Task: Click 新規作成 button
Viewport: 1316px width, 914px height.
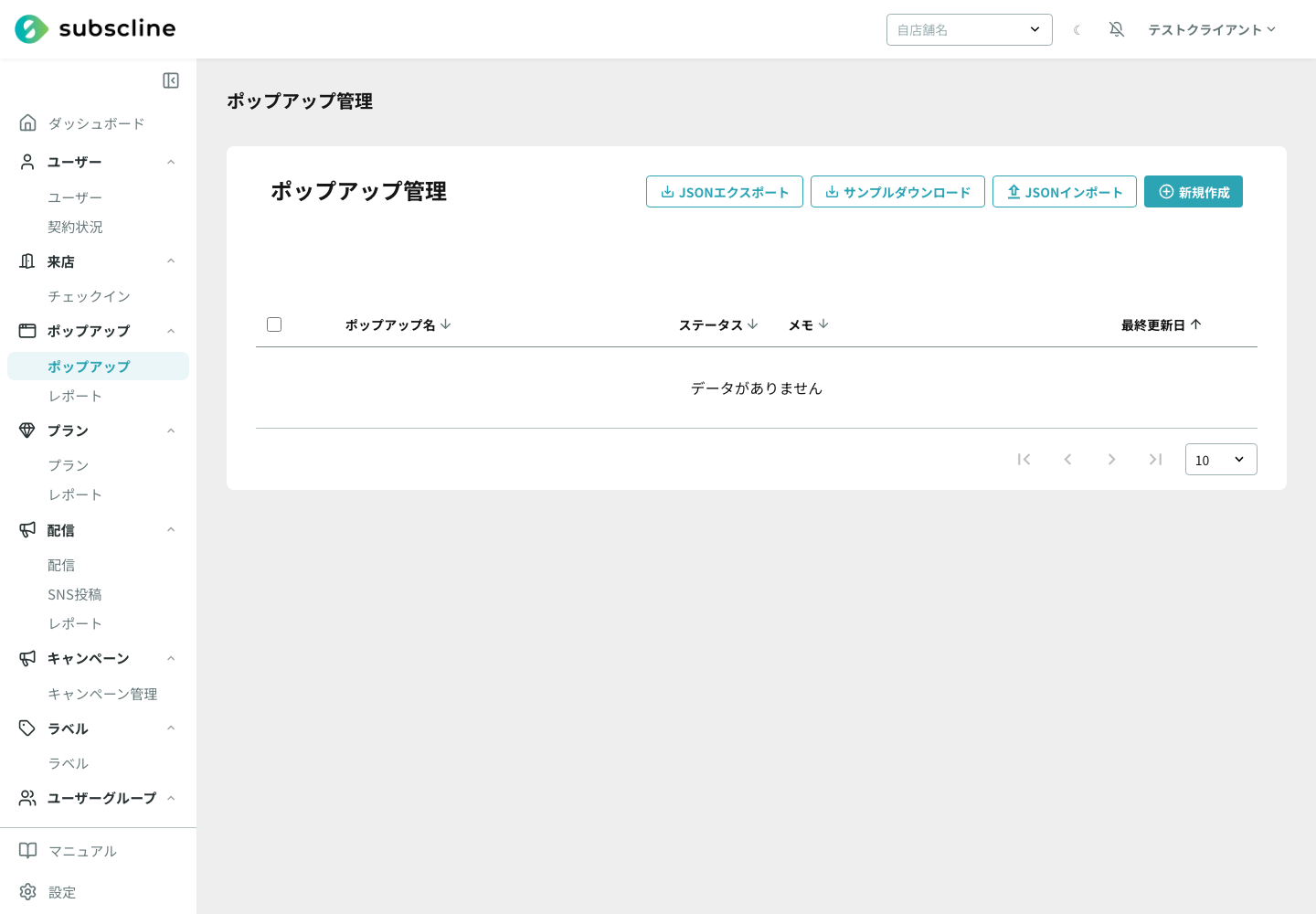Action: pos(1194,192)
